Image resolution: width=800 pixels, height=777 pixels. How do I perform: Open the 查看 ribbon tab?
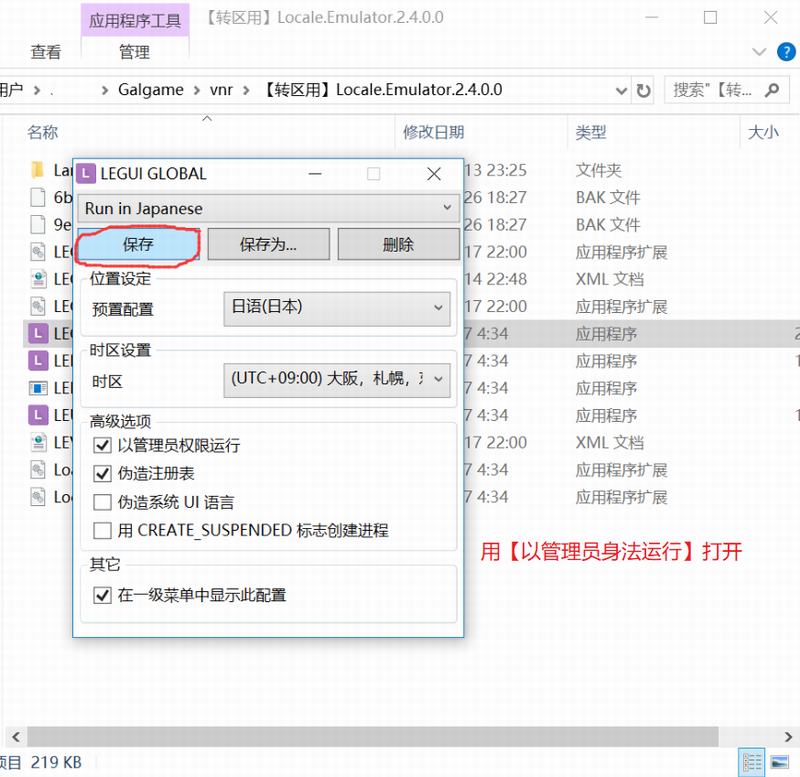(45, 52)
